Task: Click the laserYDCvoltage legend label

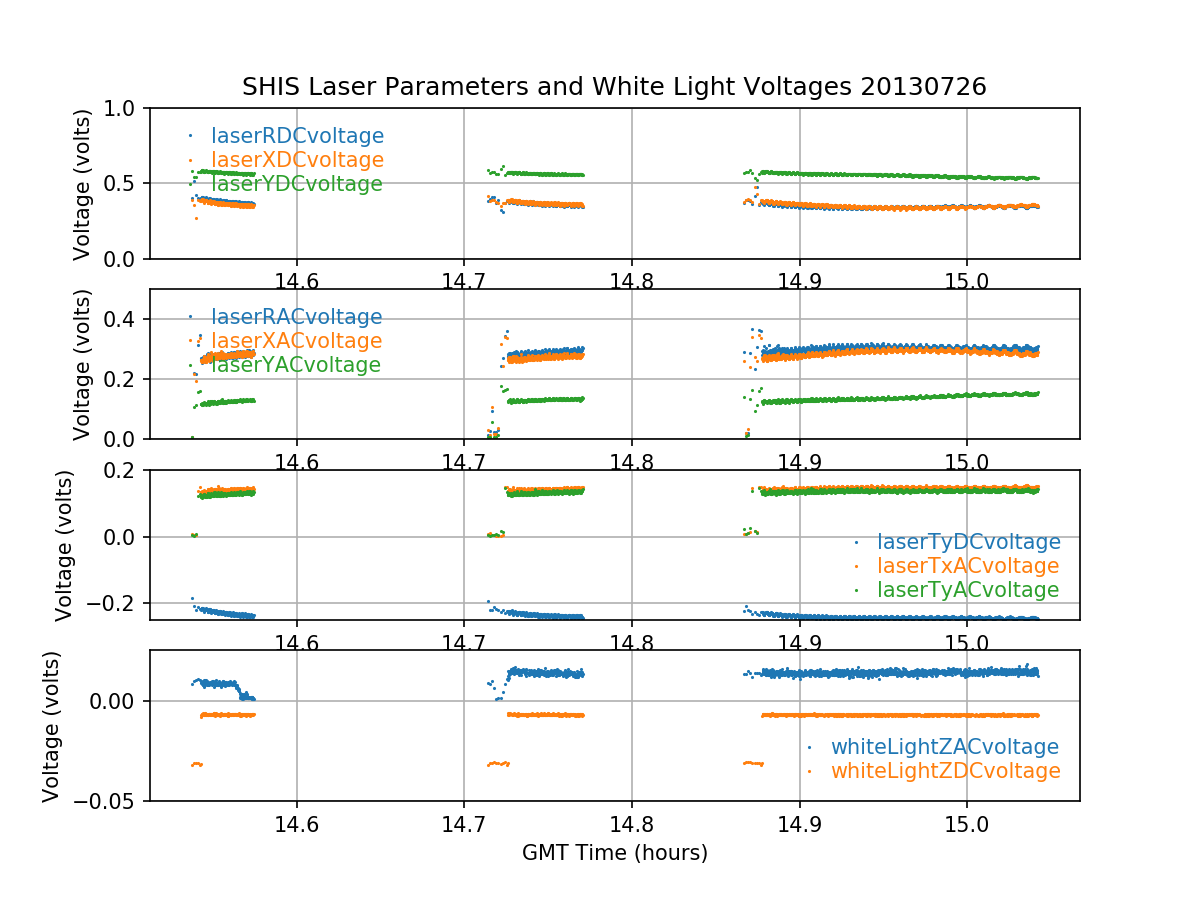Action: coord(297,184)
